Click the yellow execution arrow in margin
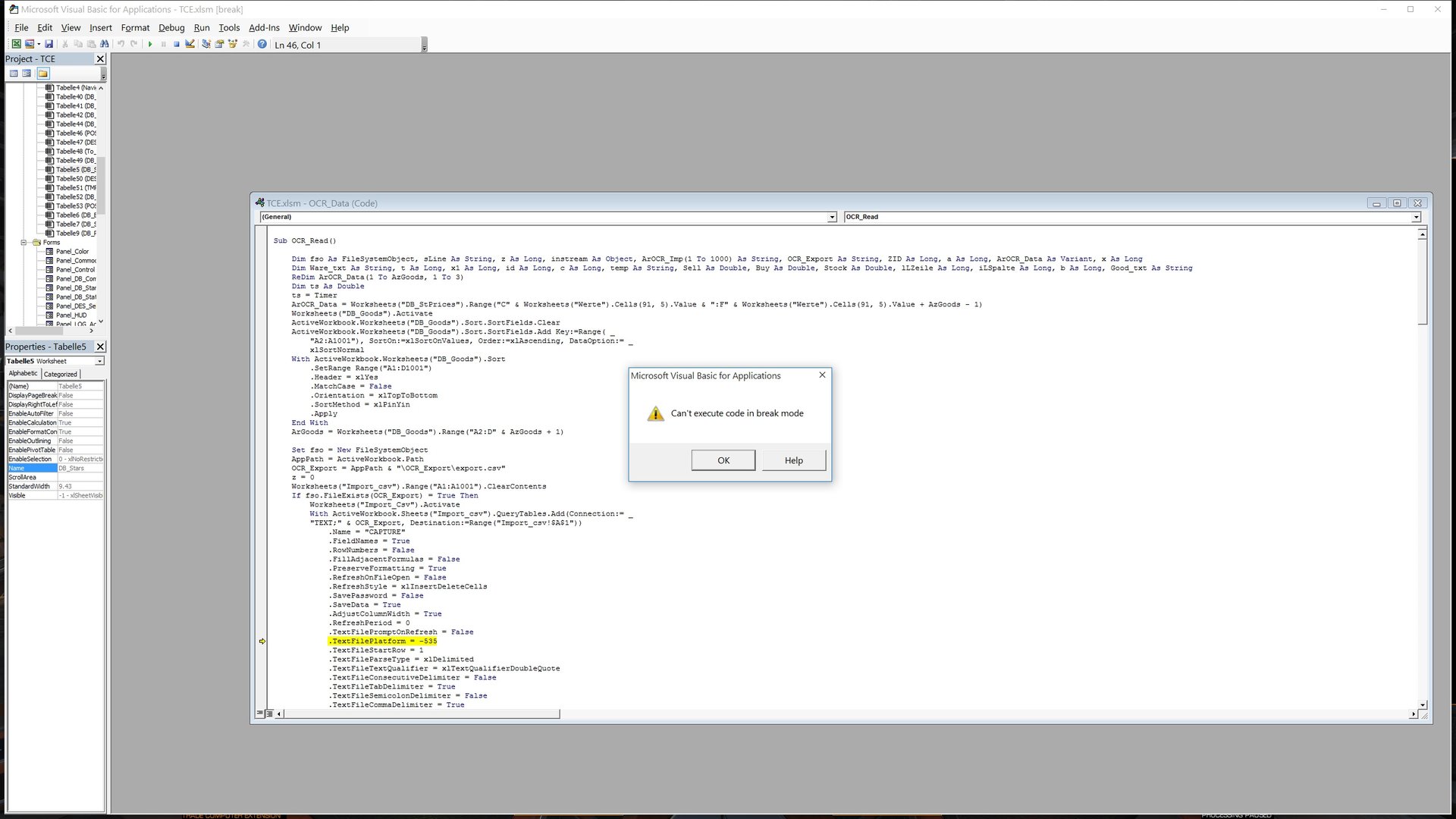 click(x=262, y=641)
